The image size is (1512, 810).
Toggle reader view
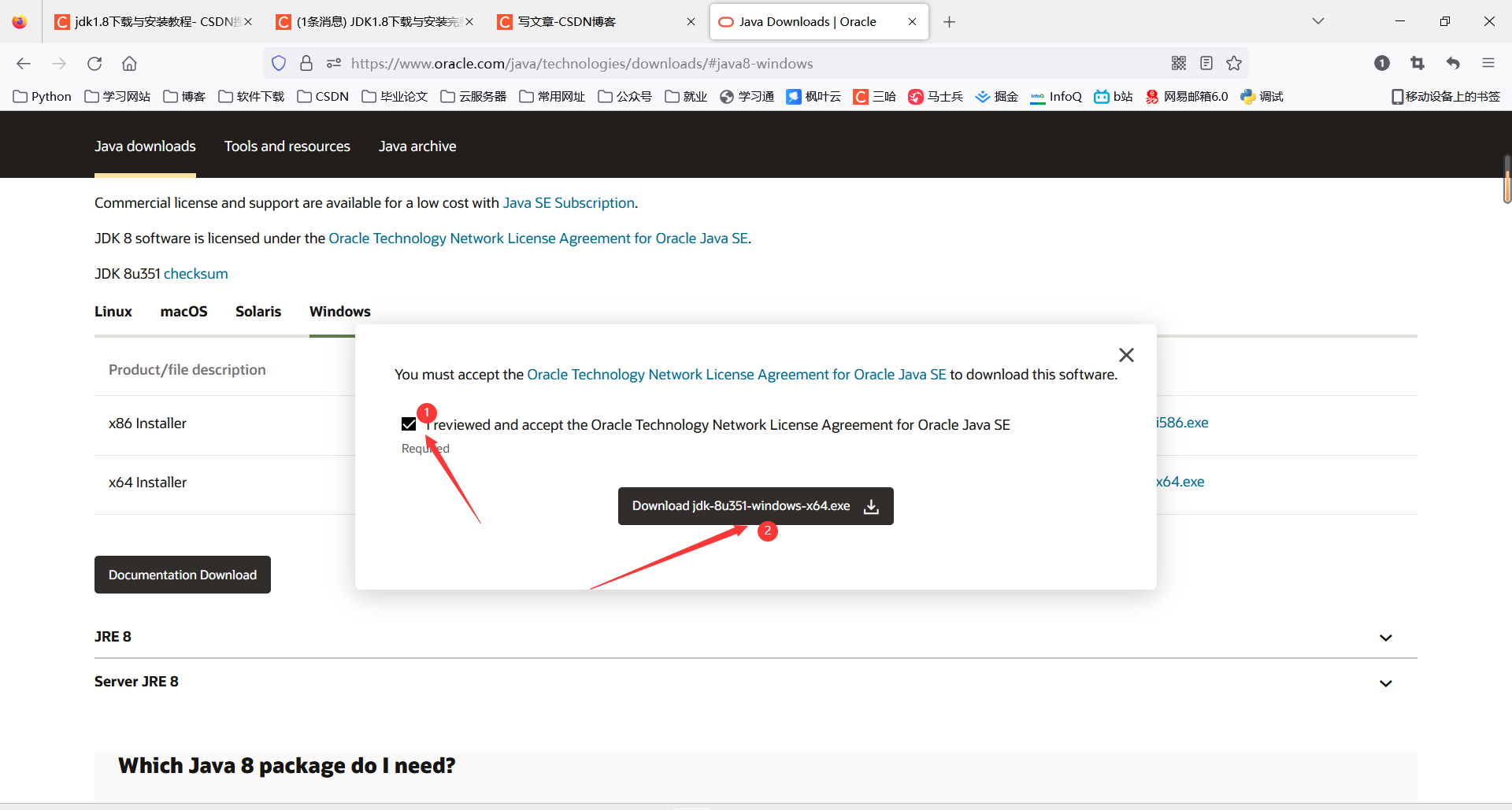coord(1206,64)
